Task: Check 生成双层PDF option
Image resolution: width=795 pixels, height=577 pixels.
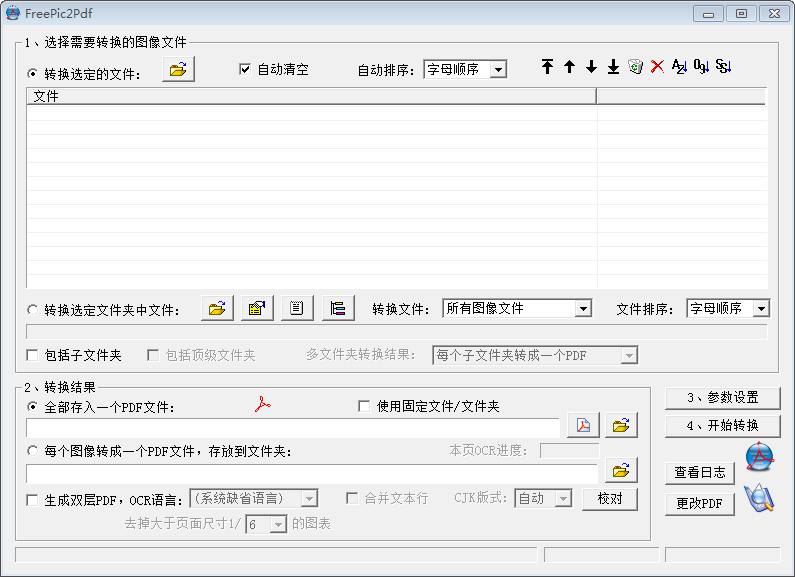Action: point(33,499)
